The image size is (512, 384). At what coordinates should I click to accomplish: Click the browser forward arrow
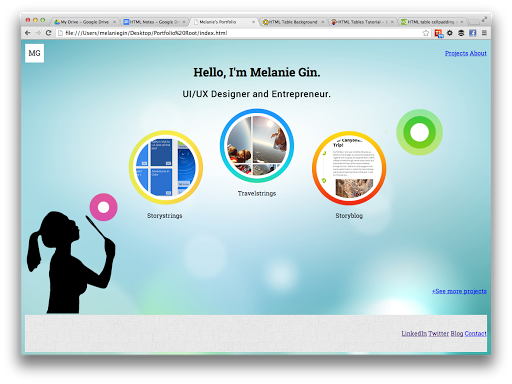pos(38,33)
